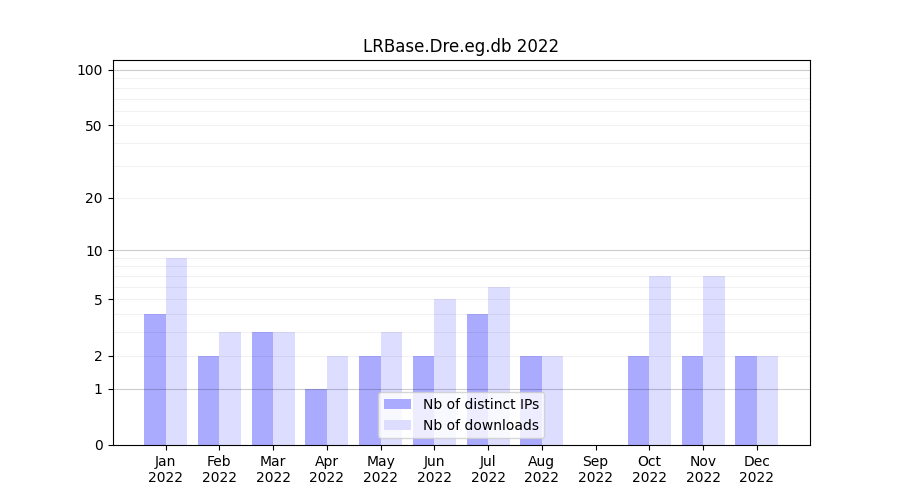The image size is (900, 500).
Task: Click the November downloads bar
Action: 713,360
